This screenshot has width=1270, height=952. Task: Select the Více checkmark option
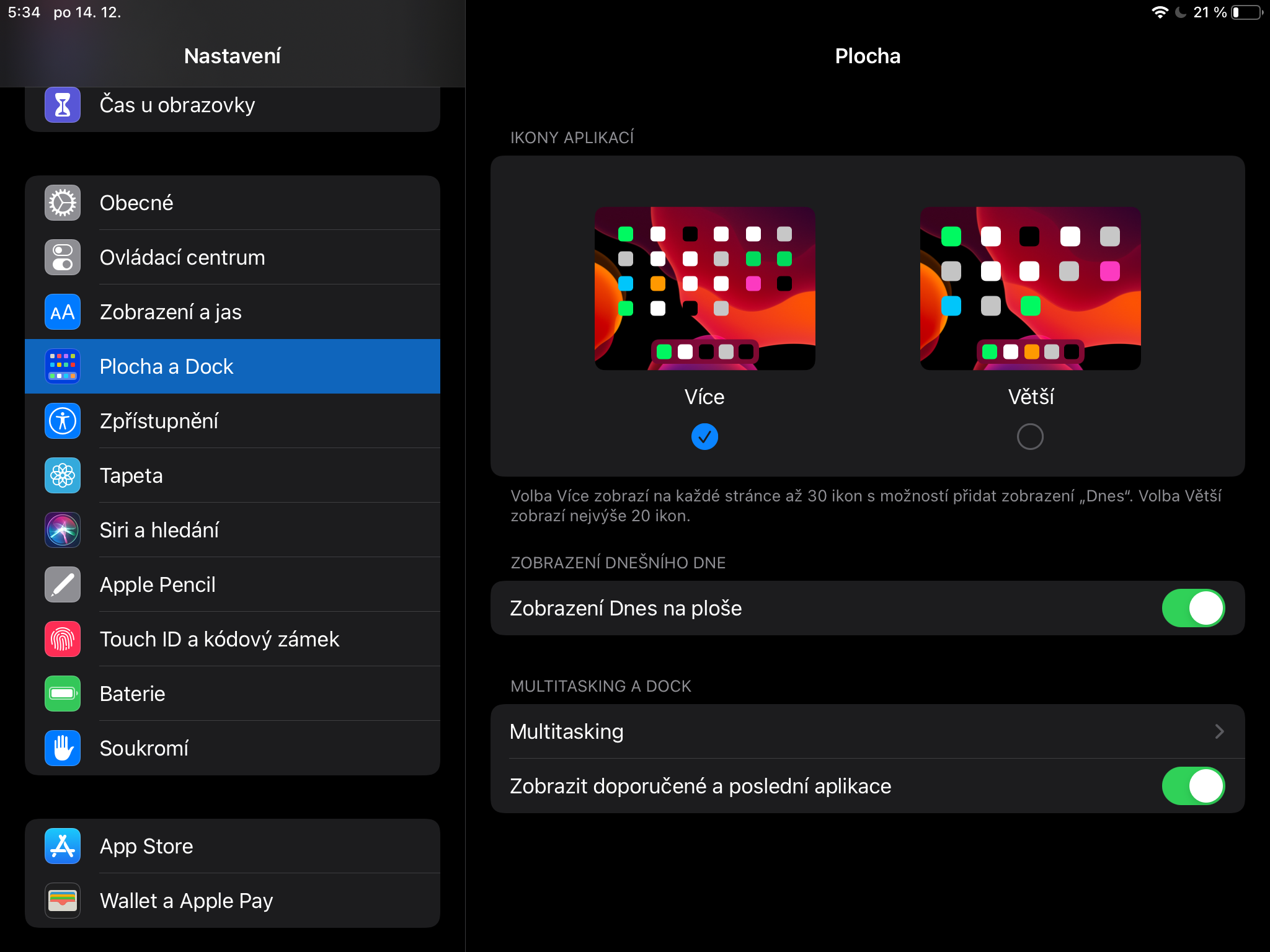tap(704, 437)
